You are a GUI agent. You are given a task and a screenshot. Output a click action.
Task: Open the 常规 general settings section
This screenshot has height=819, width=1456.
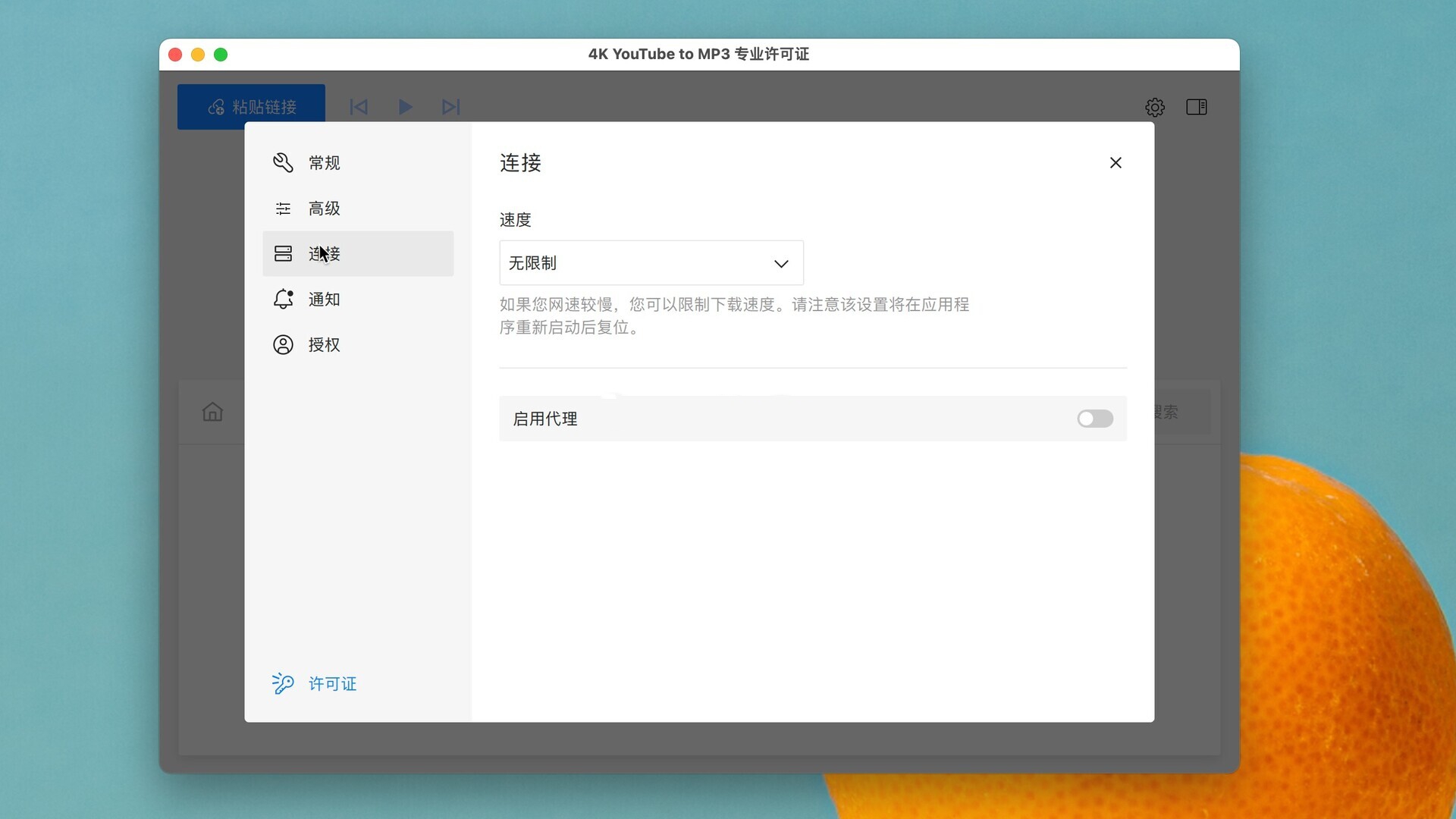tap(358, 163)
